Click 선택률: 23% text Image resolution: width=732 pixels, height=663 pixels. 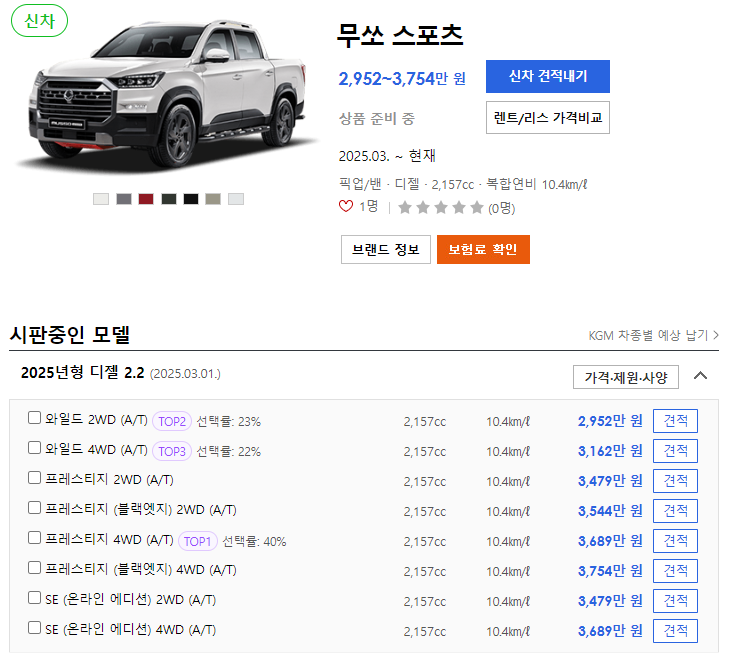tap(228, 422)
